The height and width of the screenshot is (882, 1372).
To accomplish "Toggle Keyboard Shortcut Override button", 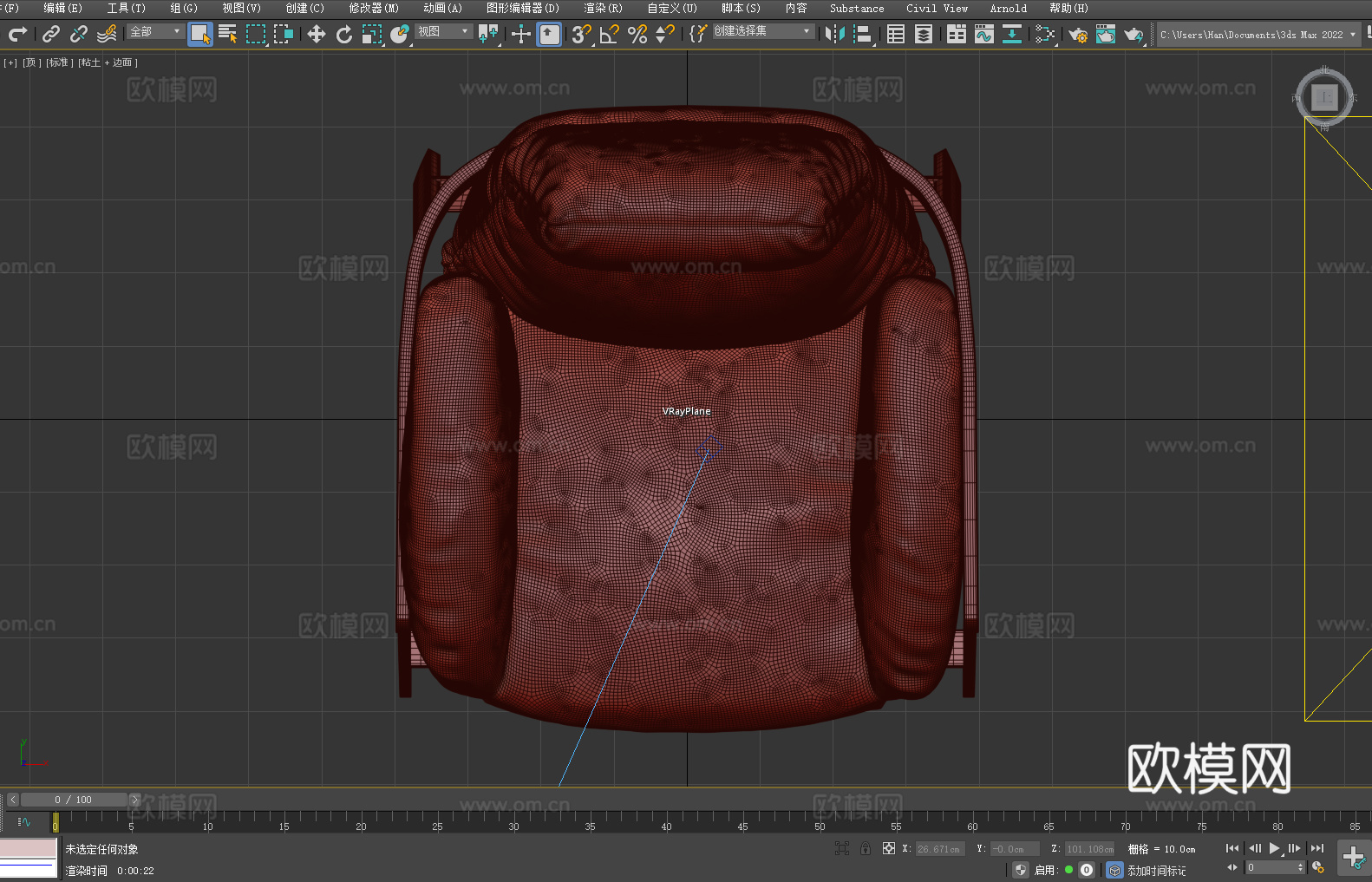I will [x=550, y=34].
